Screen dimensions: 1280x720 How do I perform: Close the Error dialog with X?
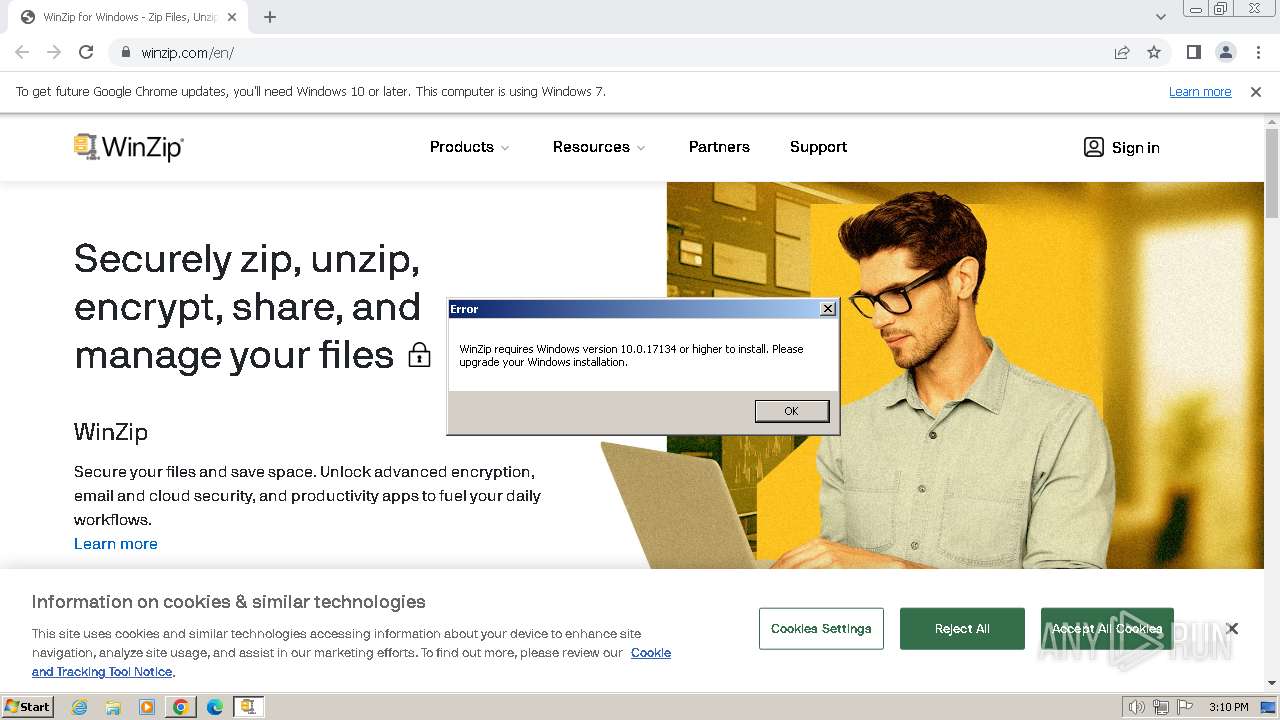[x=827, y=309]
